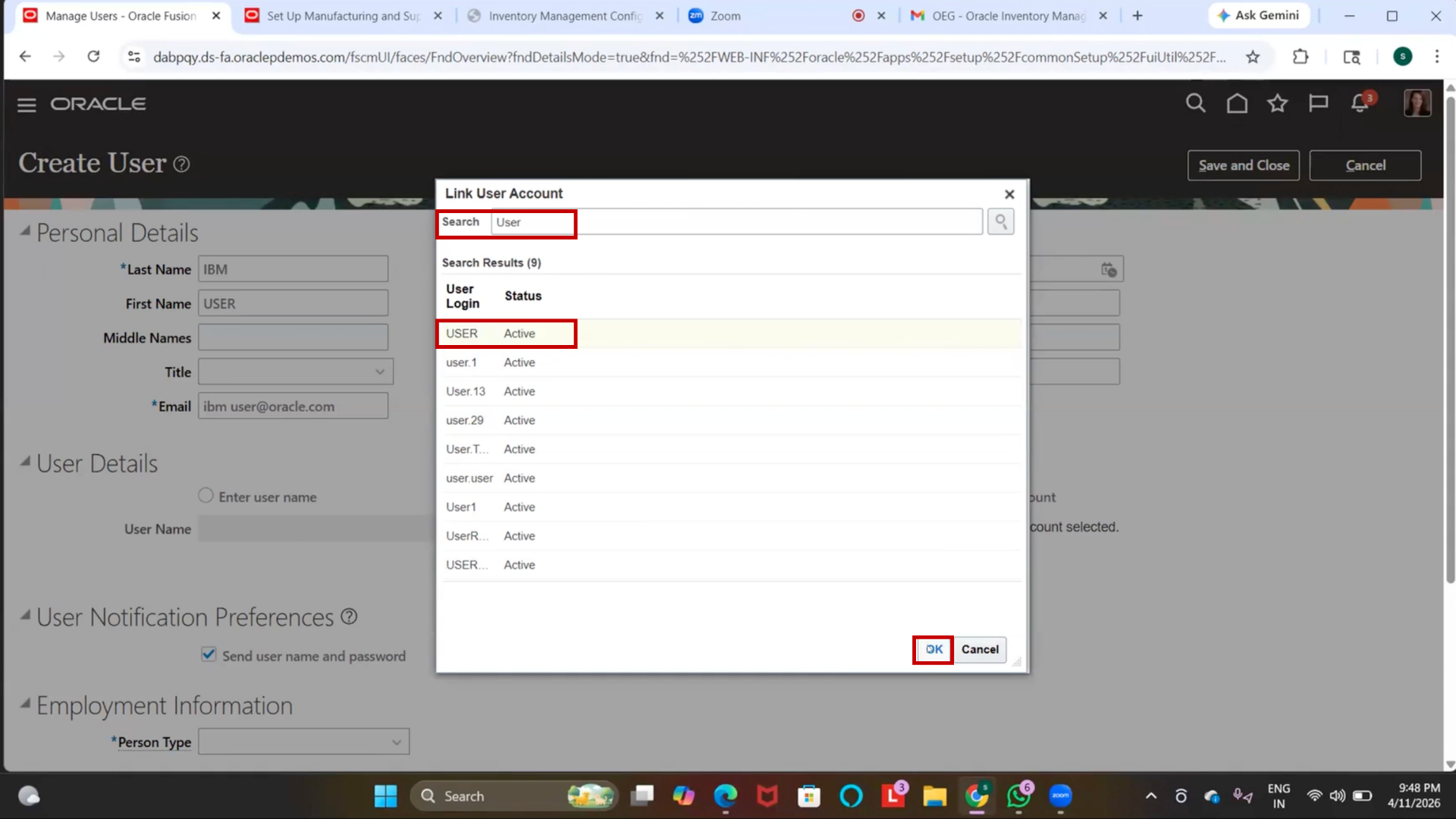Switch to Manage Users browser tab
Image resolution: width=1456 pixels, height=819 pixels.
pos(120,15)
